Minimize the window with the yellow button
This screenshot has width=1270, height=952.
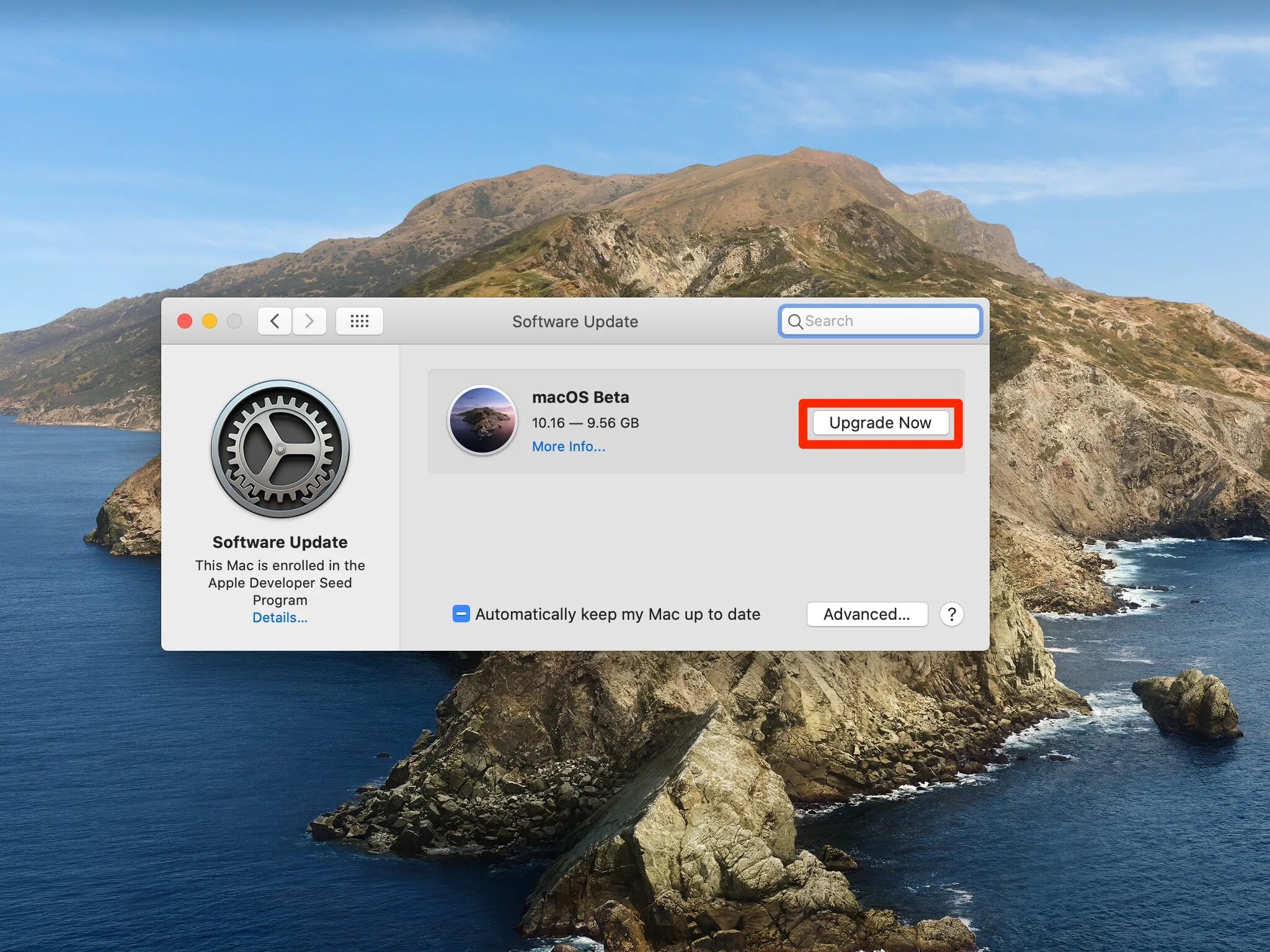pos(210,321)
